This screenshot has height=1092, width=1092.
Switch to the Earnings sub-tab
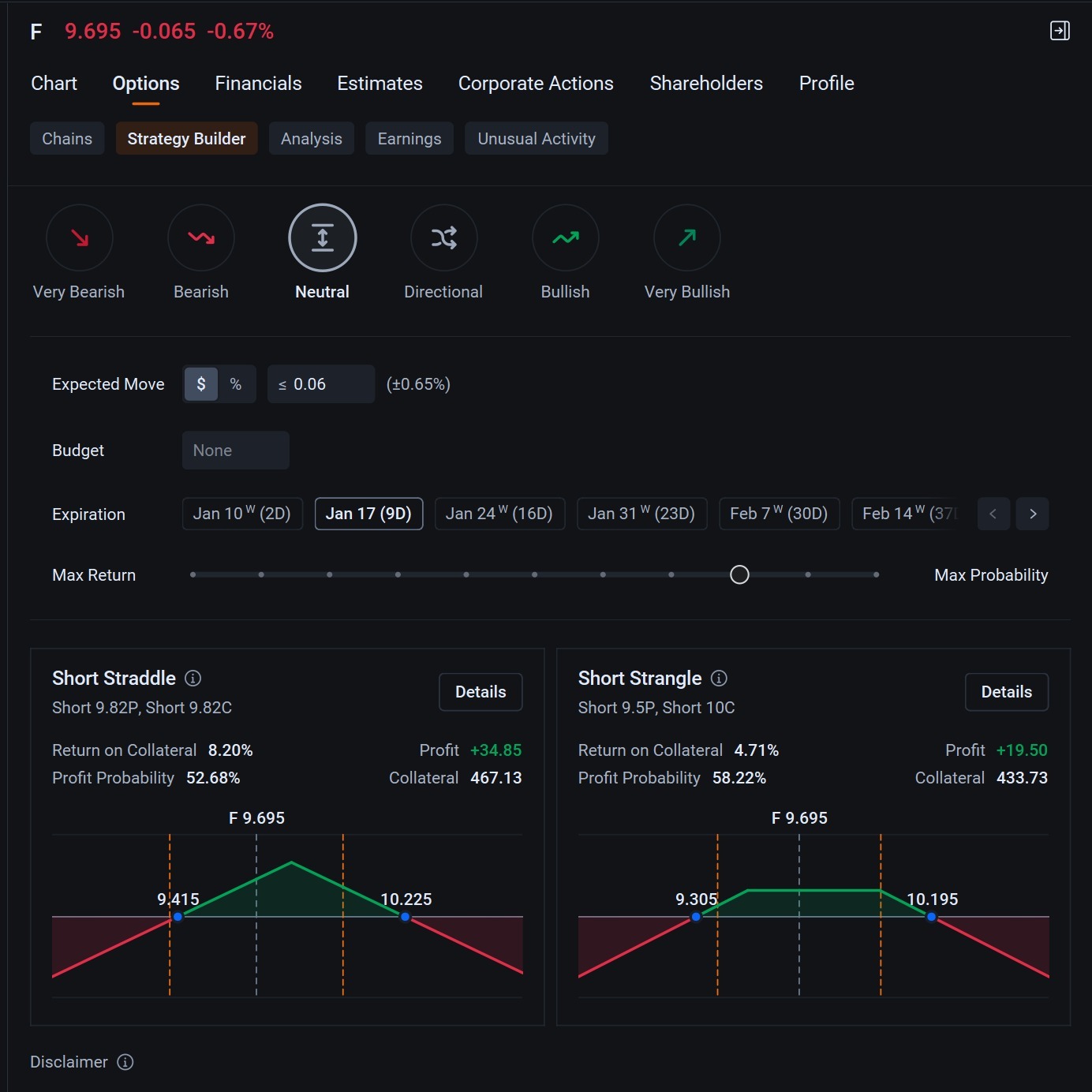click(409, 139)
